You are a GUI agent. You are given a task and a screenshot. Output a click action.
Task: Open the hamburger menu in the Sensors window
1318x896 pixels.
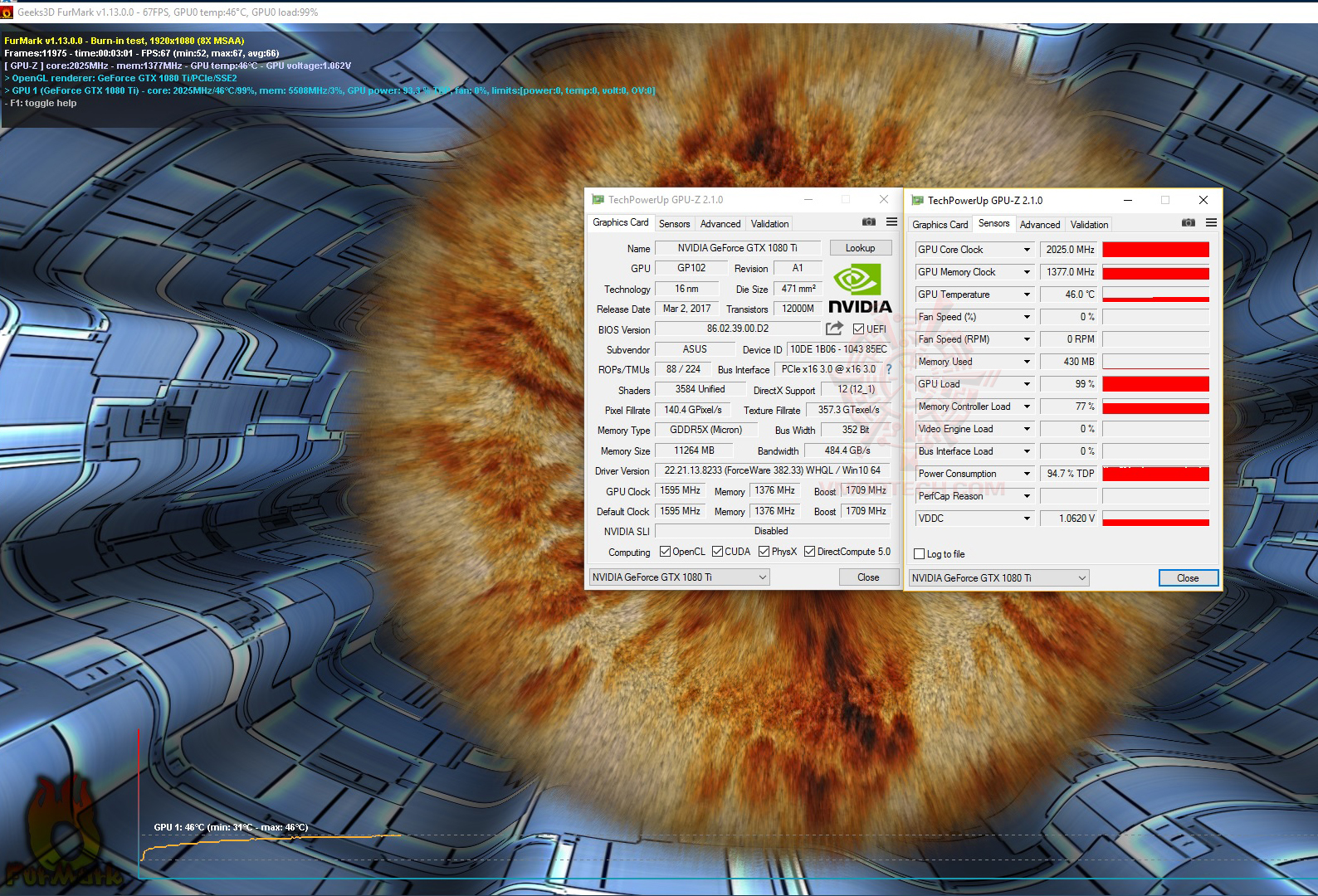tap(1212, 223)
